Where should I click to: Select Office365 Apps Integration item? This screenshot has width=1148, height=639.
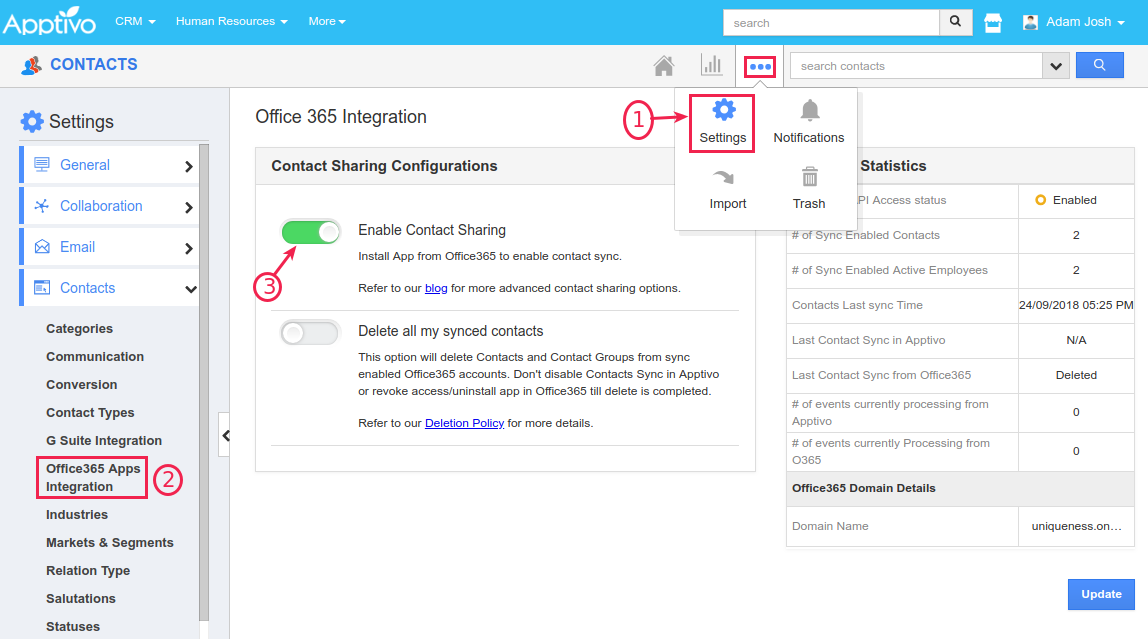92,477
